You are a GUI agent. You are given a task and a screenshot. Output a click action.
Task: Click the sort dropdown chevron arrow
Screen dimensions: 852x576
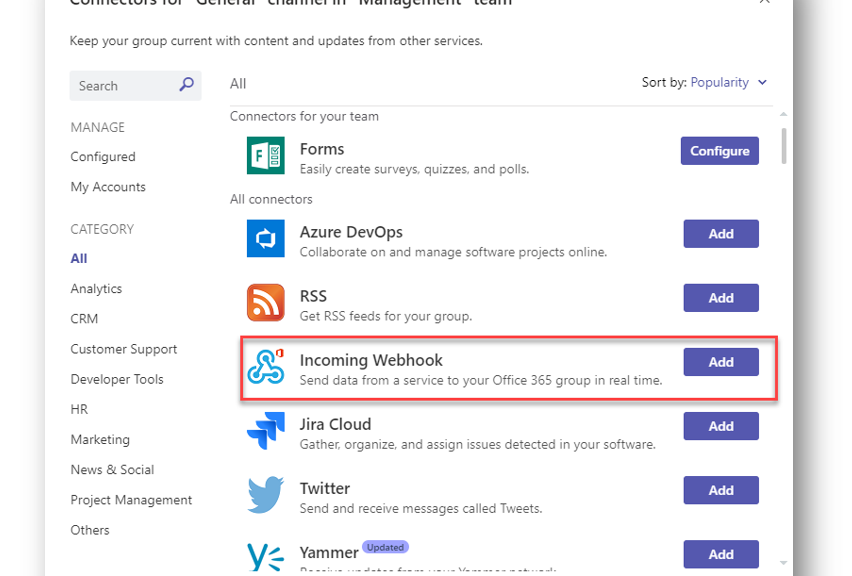762,83
